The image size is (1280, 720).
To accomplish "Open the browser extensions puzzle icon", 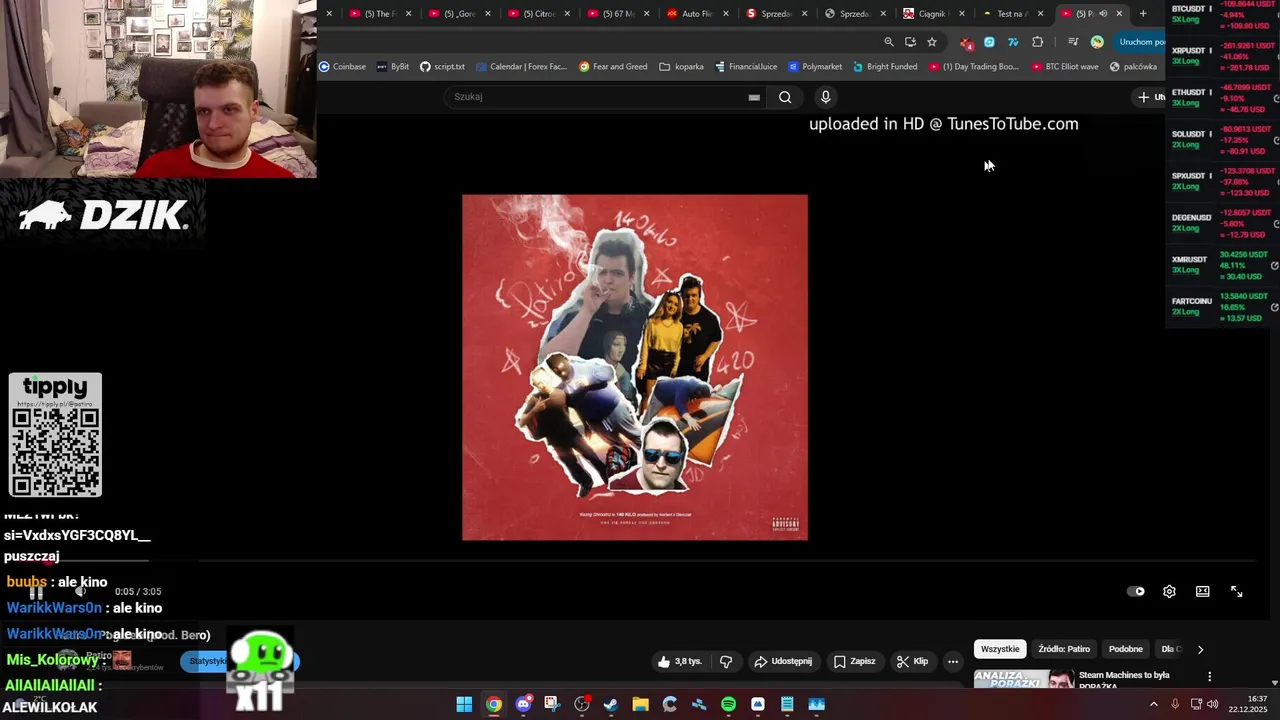I will click(x=1037, y=42).
